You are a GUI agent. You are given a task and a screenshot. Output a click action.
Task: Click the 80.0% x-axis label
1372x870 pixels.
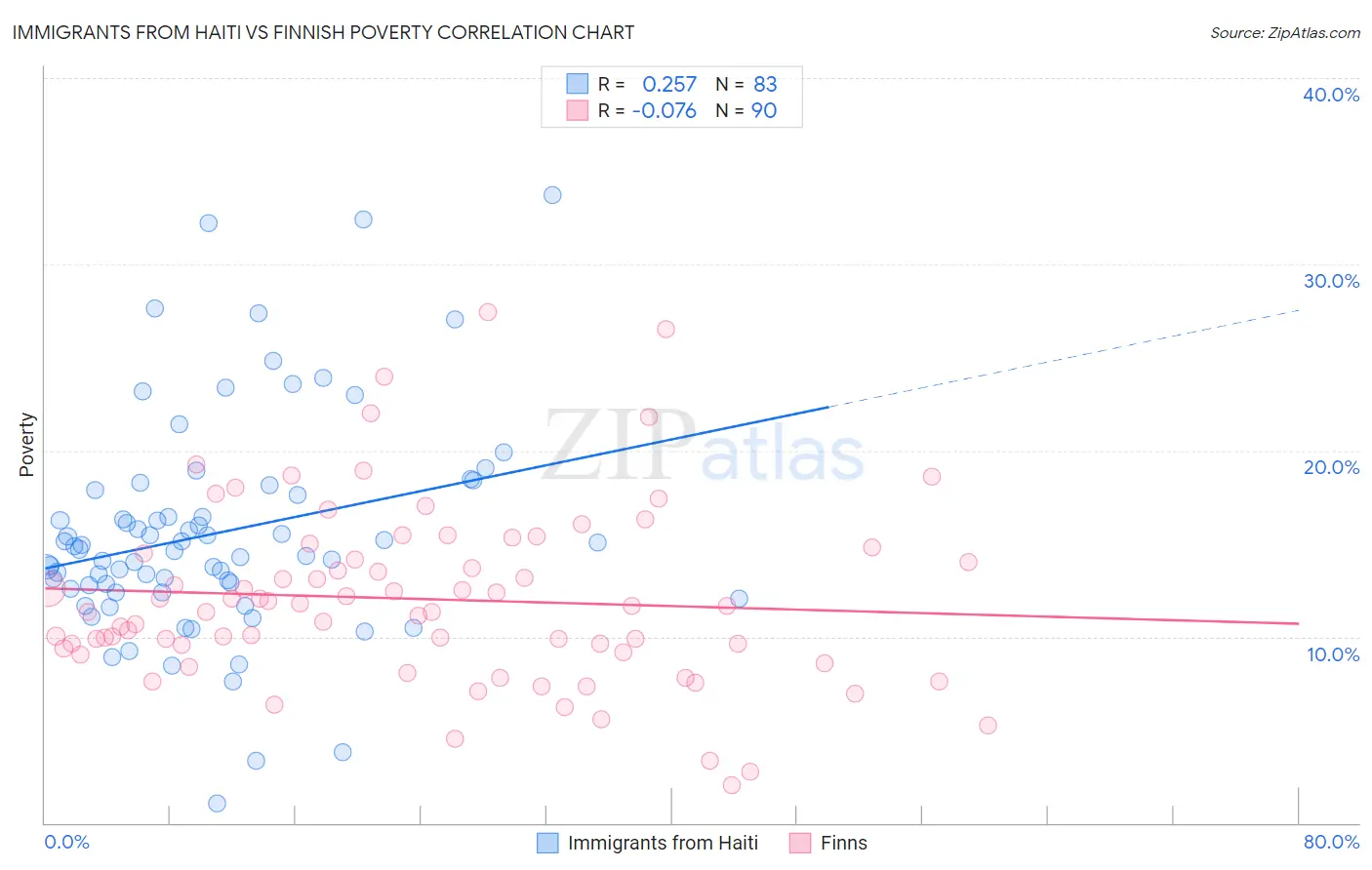coord(1331,842)
